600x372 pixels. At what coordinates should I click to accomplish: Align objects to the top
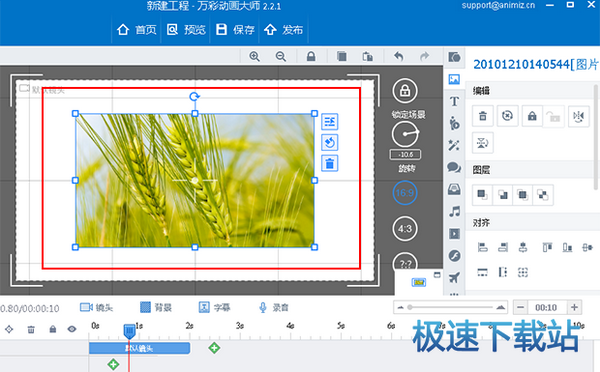547,248
